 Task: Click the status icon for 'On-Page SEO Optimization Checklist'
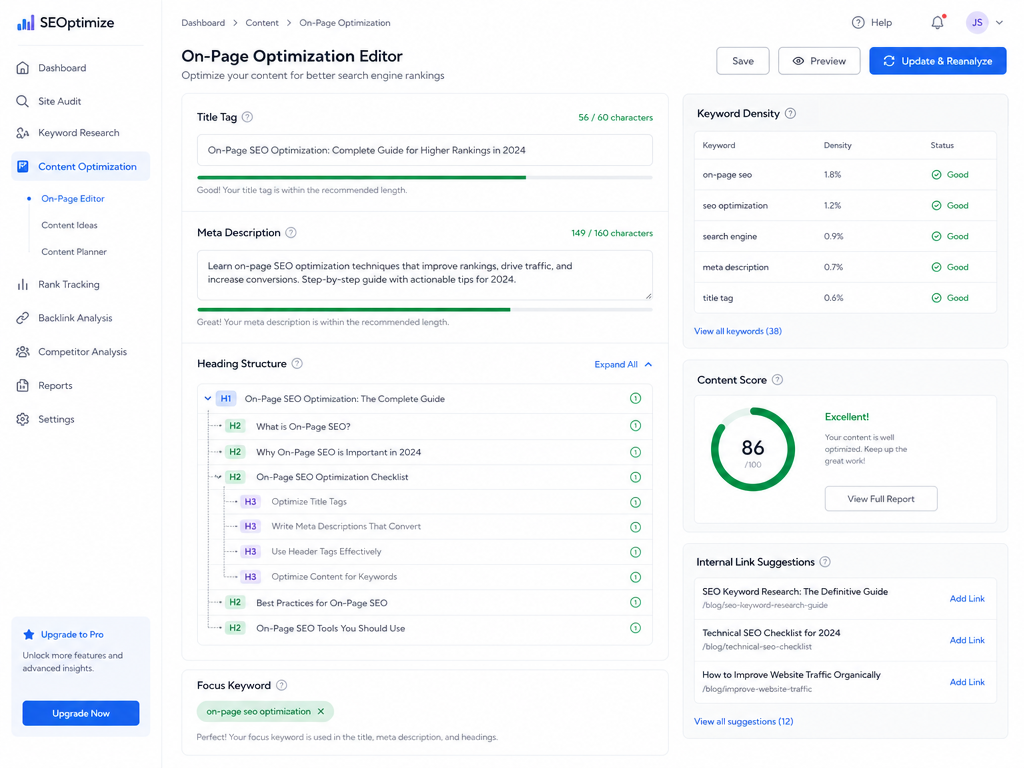635,477
